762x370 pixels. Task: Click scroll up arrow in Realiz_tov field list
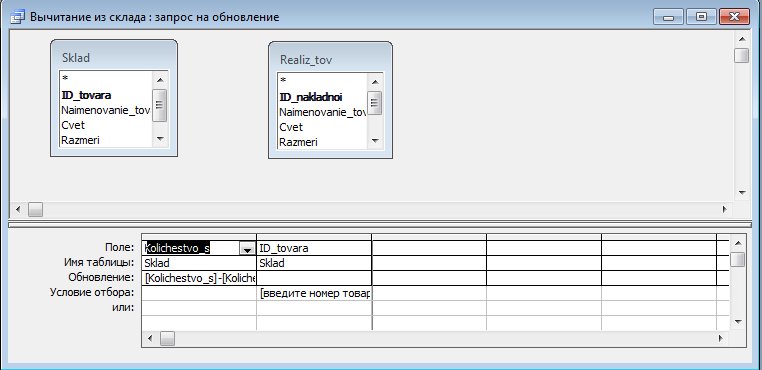pos(375,81)
